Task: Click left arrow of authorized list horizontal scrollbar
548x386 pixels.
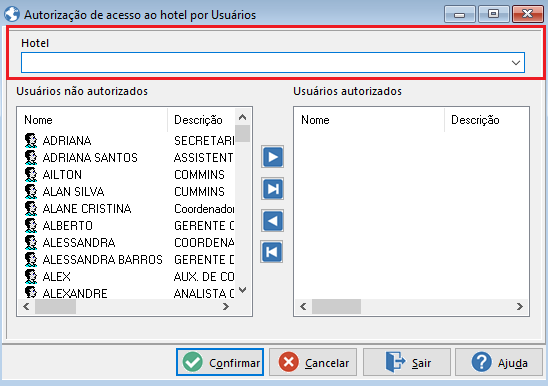Action: [303, 307]
